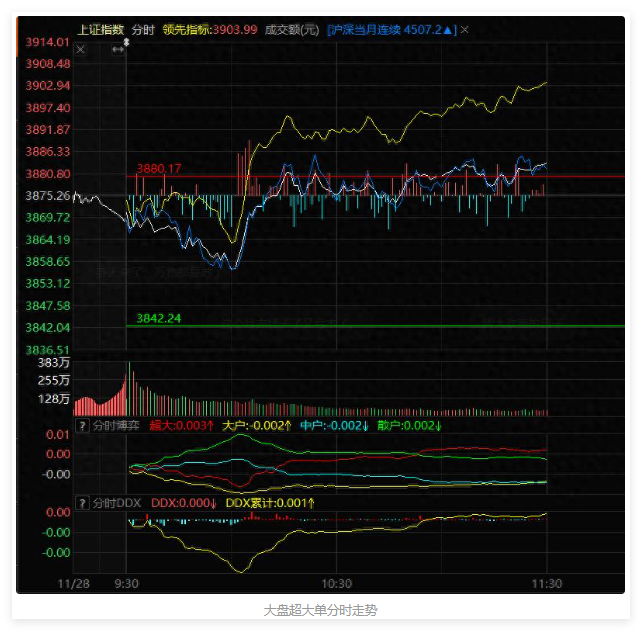Screen dimensions: 642x631
Task: Click the 上证指数 index title
Action: tap(103, 30)
